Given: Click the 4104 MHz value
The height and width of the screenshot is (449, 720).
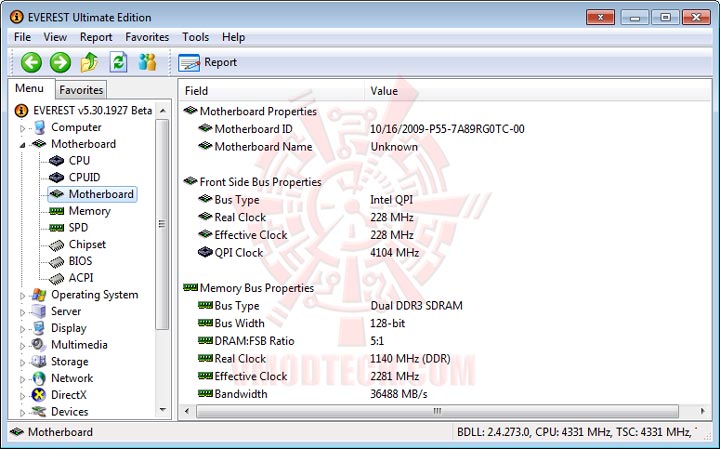Looking at the screenshot, I should point(394,253).
